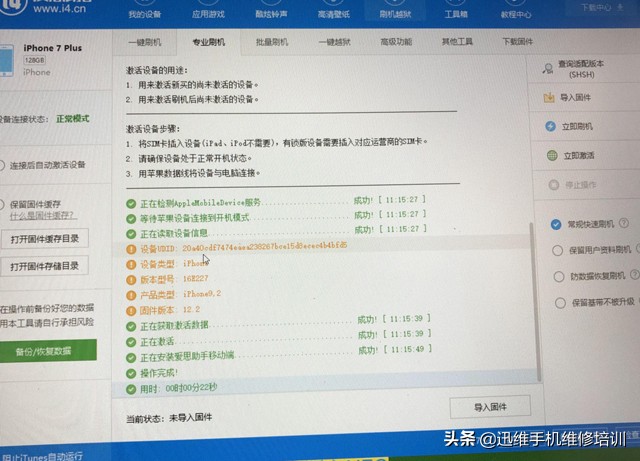The width and height of the screenshot is (640, 461).
Task: Click the 立即刷机 lightning icon
Action: [x=550, y=126]
